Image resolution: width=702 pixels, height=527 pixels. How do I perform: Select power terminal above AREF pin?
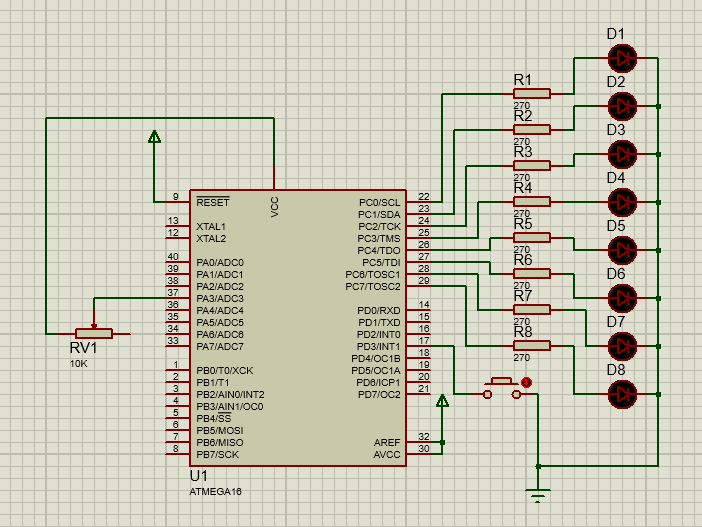tap(442, 401)
